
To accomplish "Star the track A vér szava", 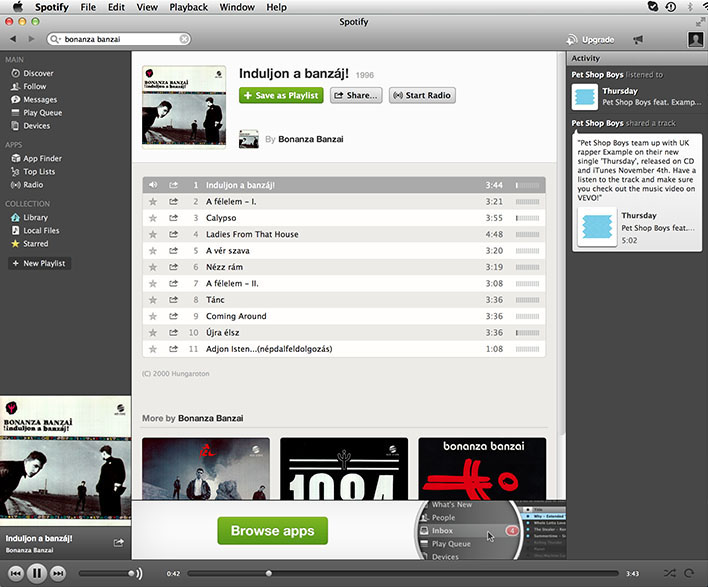I will [153, 251].
